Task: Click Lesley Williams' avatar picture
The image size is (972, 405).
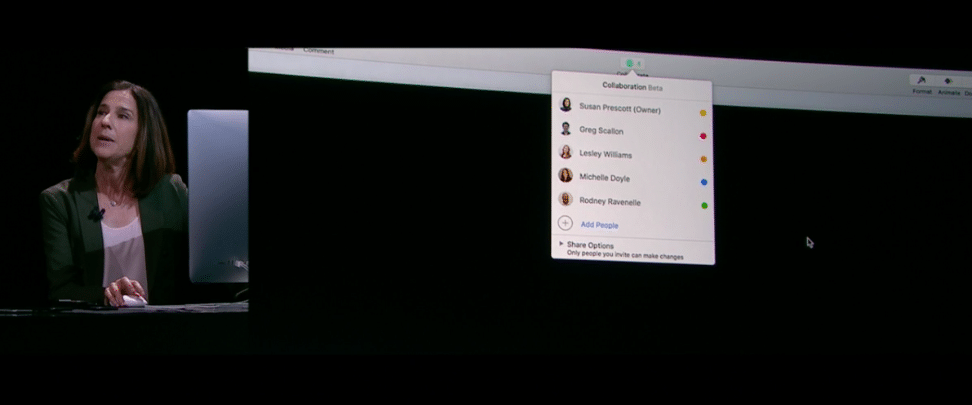Action: coord(565,153)
